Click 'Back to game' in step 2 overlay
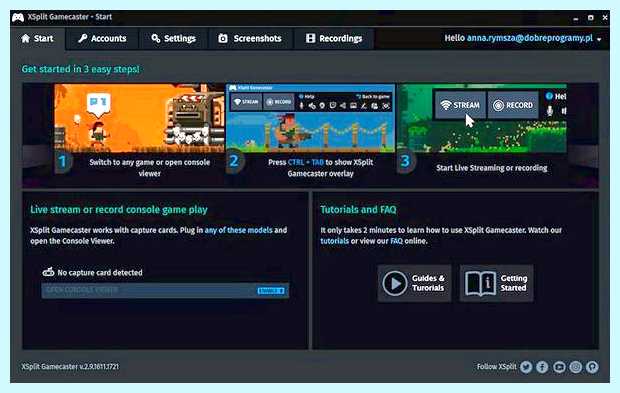 click(373, 96)
